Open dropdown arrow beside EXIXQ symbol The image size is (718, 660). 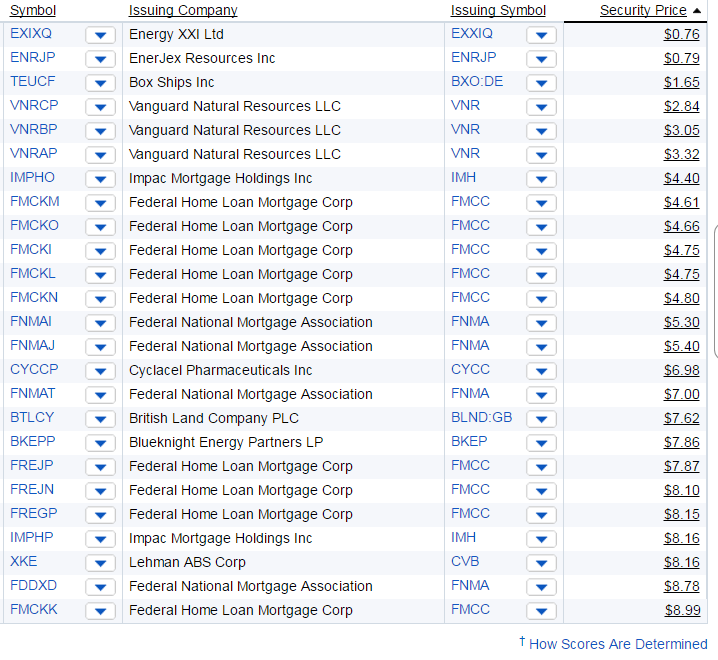pos(100,35)
